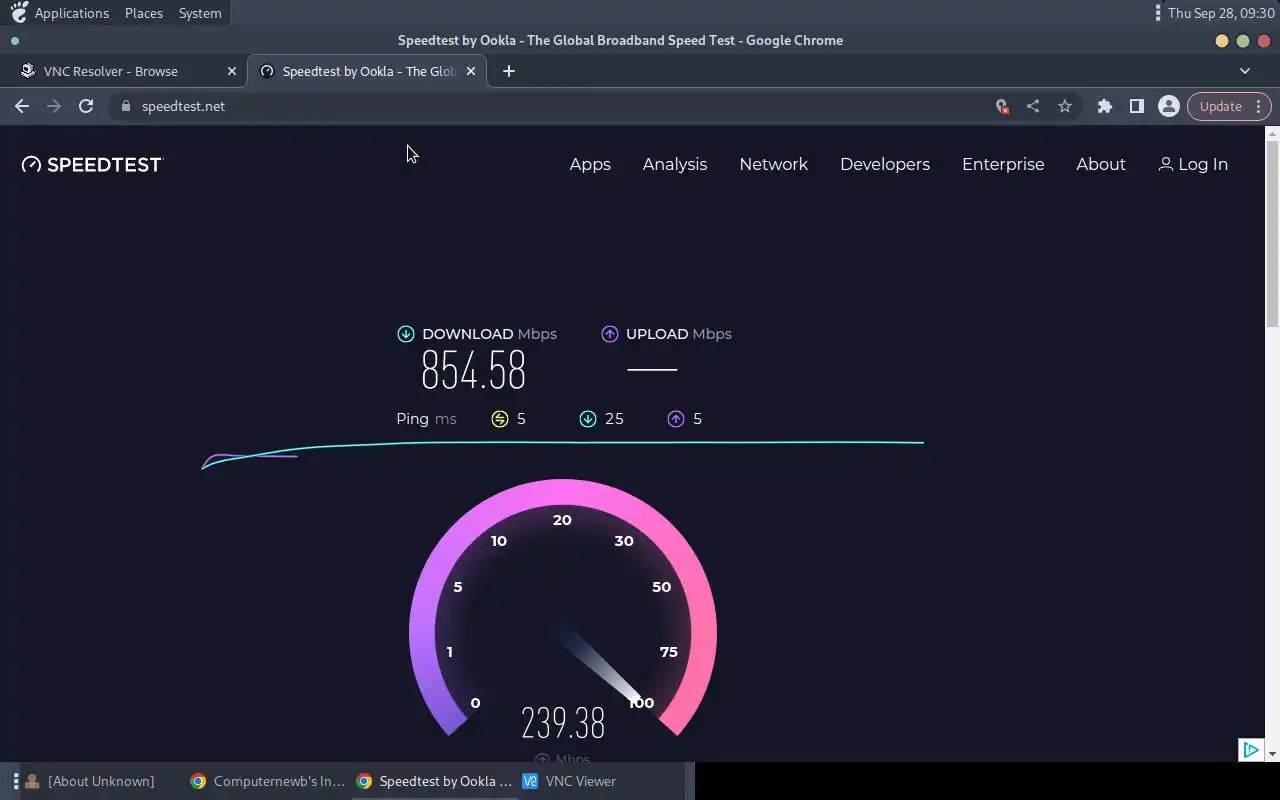1280x800 pixels.
Task: Click the Speedtest logo
Action: click(x=92, y=164)
